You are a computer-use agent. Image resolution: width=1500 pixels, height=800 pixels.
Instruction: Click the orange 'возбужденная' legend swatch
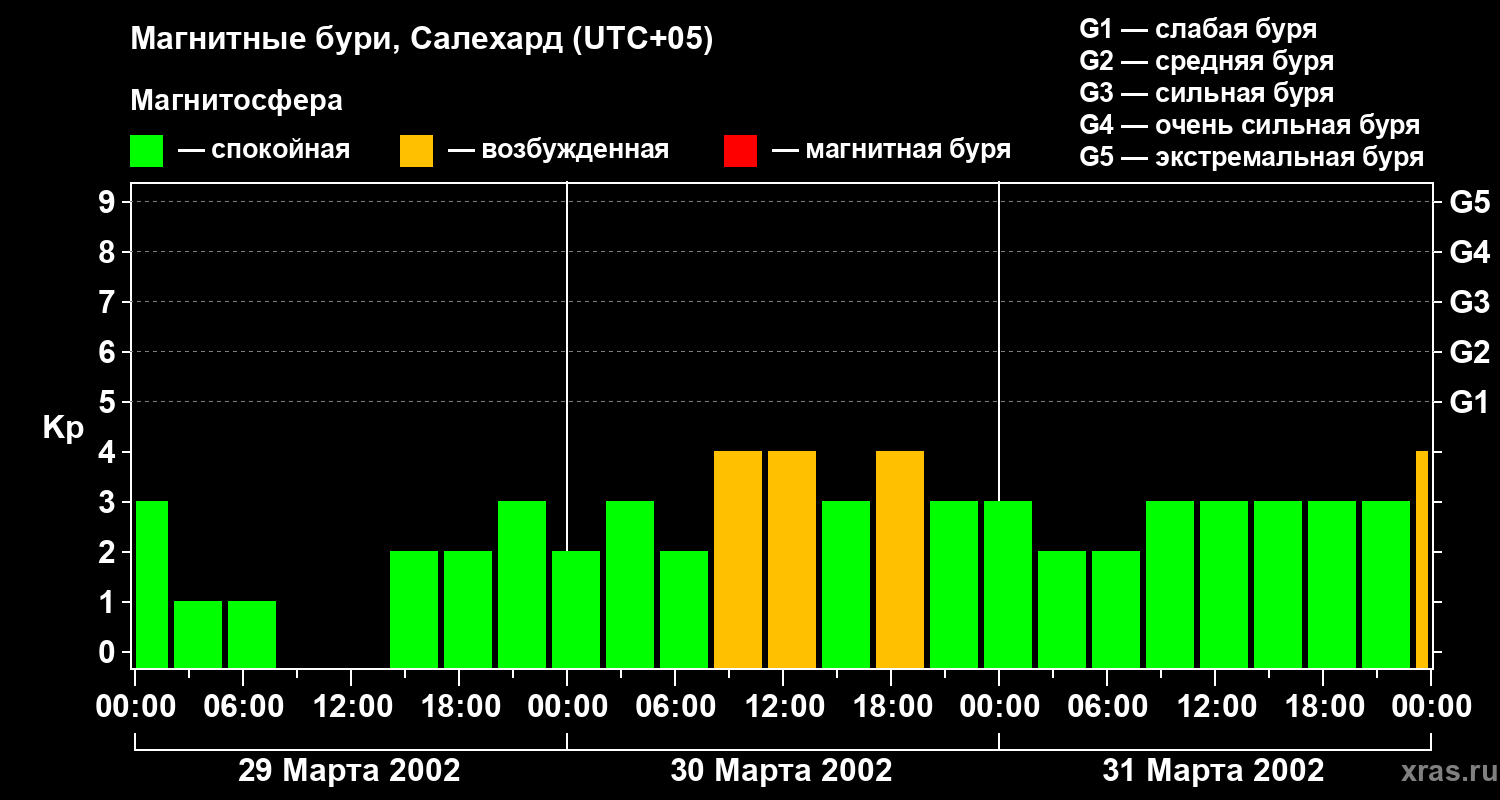click(x=416, y=151)
